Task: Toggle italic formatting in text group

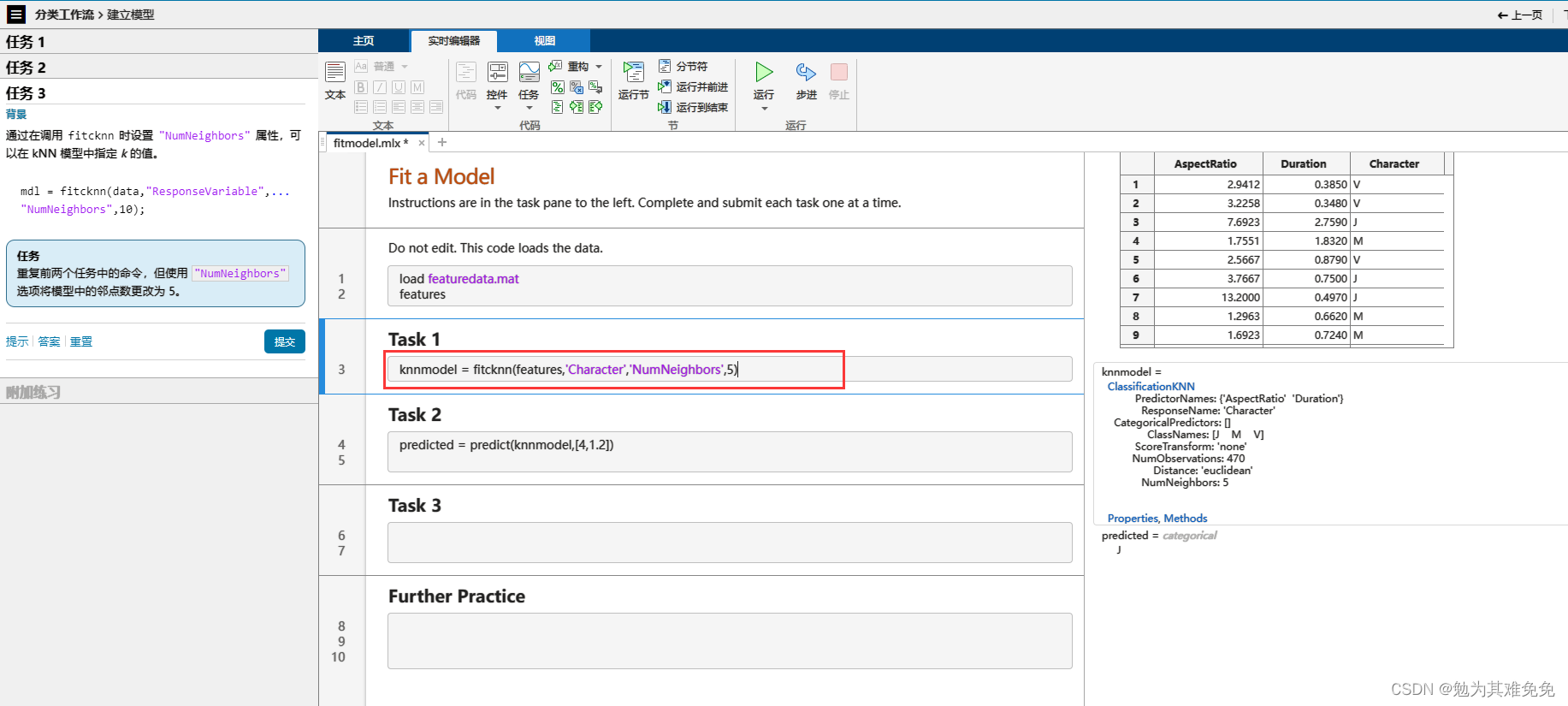Action: (380, 87)
